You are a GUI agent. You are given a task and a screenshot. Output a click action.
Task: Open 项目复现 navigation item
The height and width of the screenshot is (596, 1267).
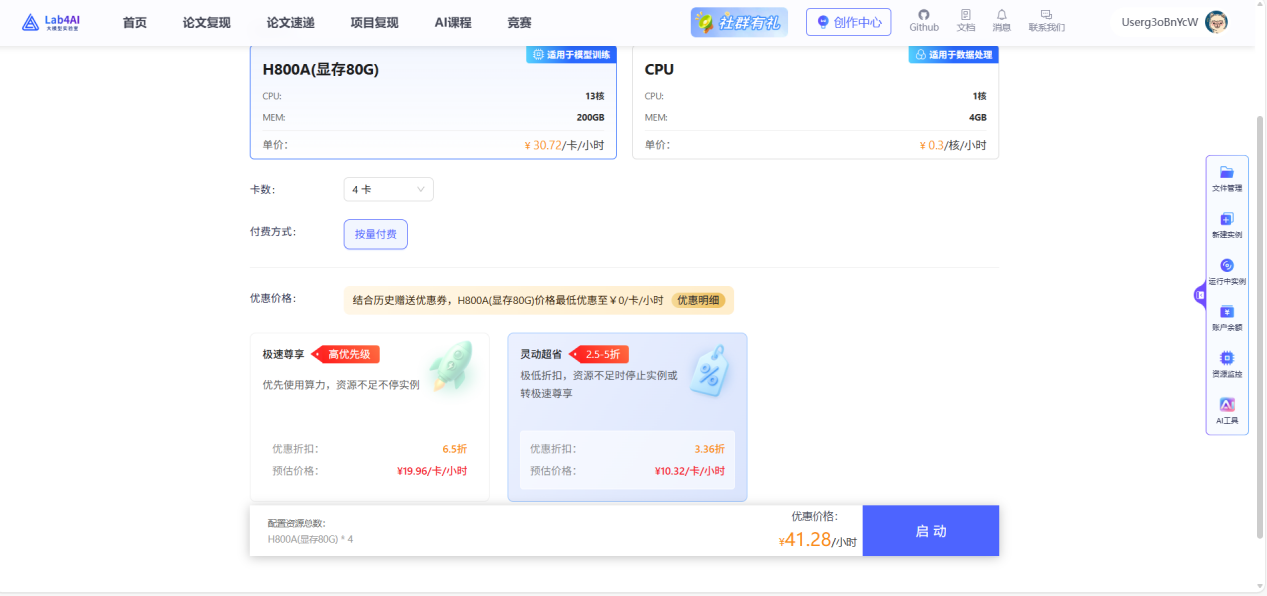[x=374, y=22]
